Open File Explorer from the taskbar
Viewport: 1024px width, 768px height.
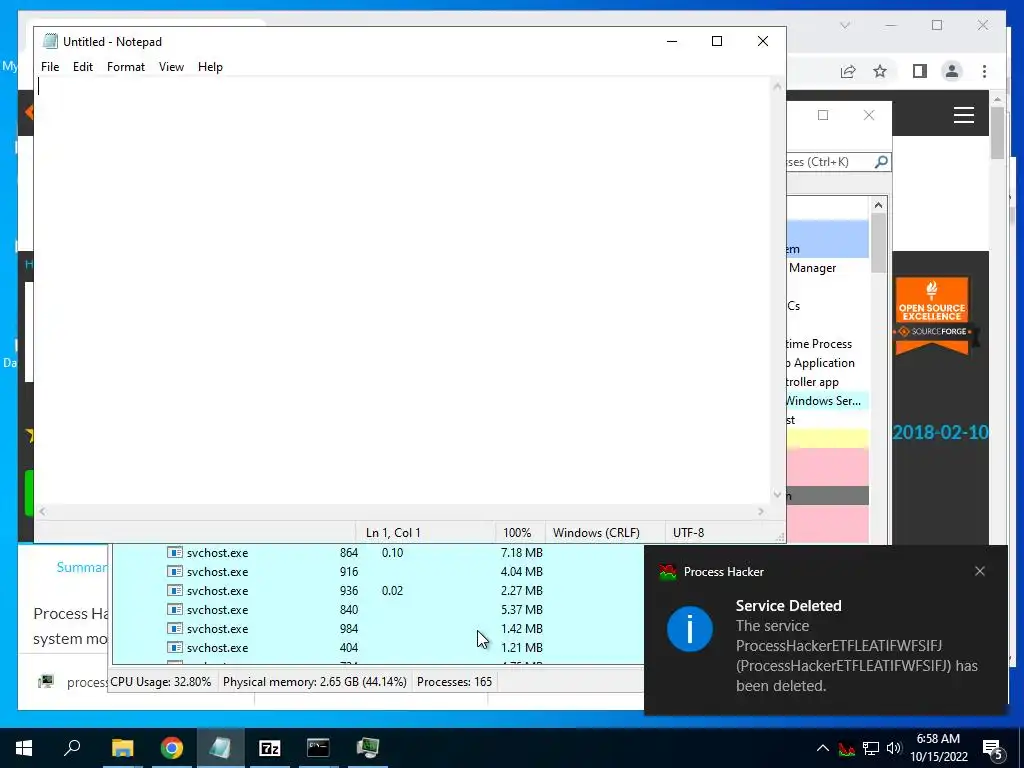(x=122, y=748)
